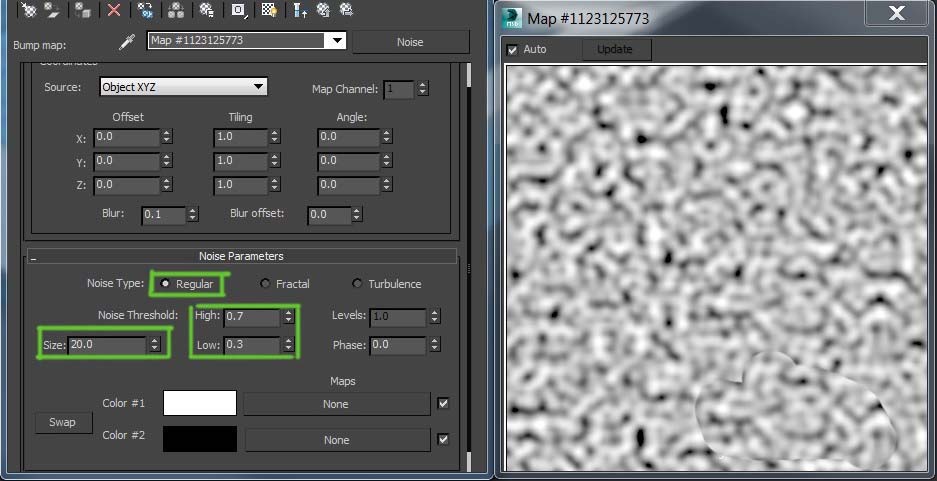The width and height of the screenshot is (937, 481).
Task: Toggle Show Shaded Material in Viewport
Action: point(268,10)
